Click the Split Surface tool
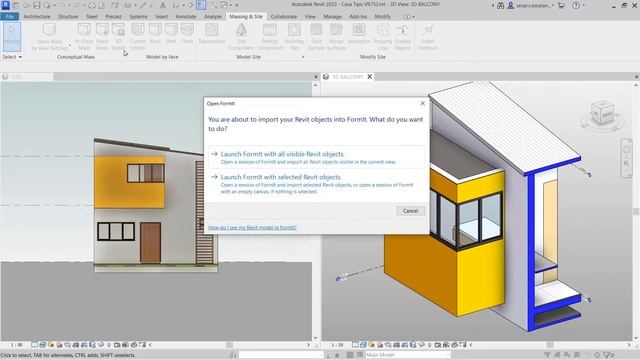 316,37
